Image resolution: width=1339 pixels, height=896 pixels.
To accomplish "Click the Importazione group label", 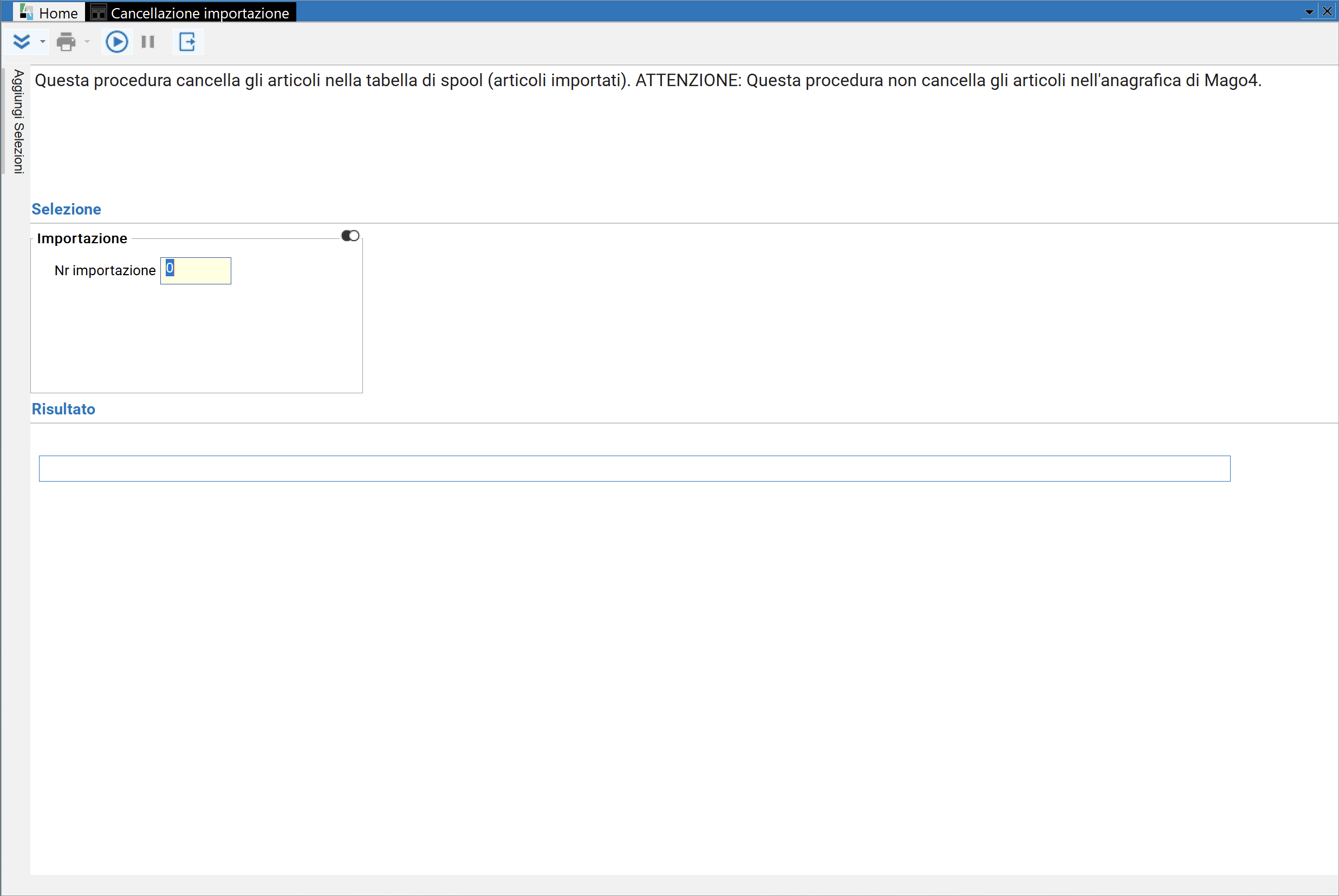I will coord(82,238).
